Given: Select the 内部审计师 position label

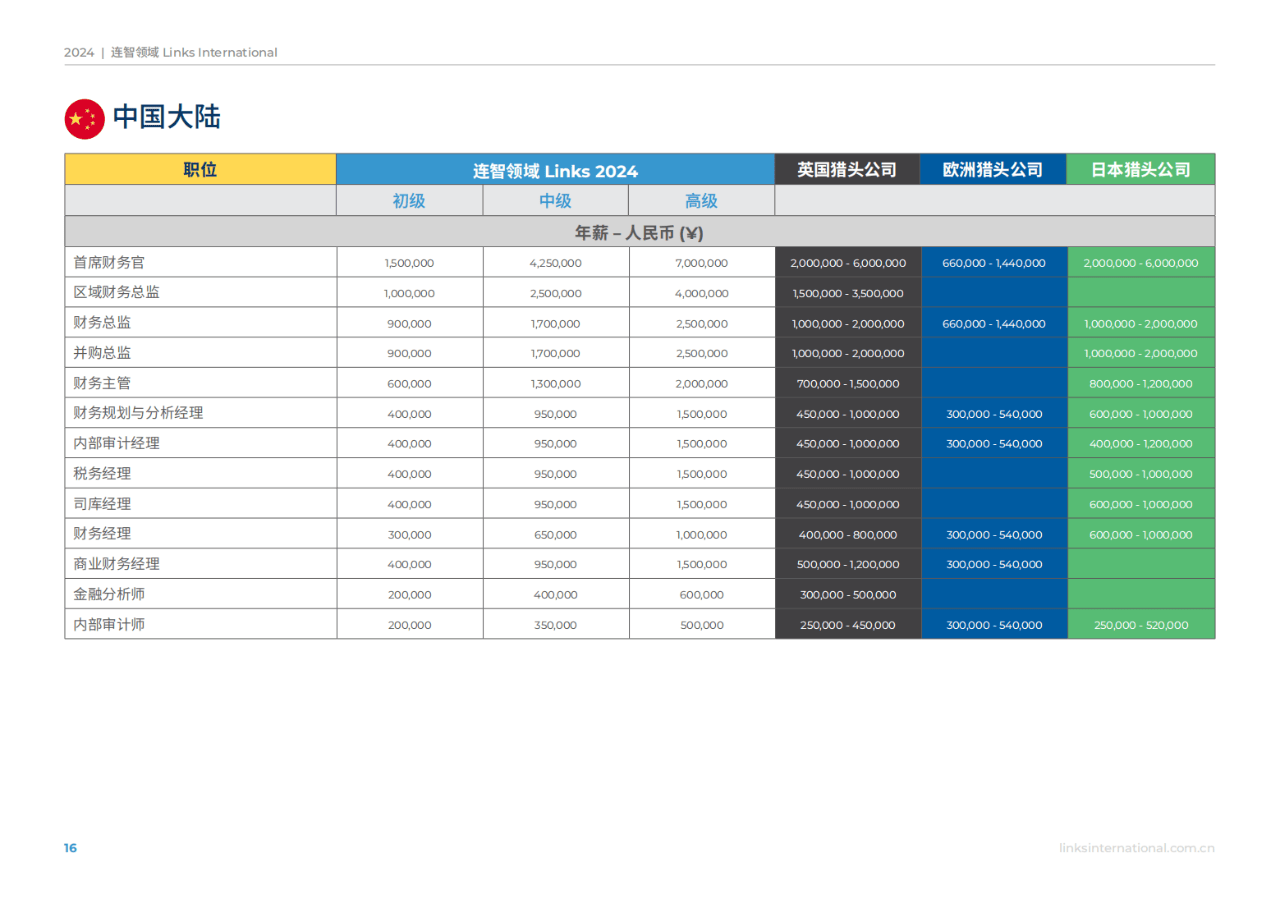Looking at the screenshot, I should click(109, 624).
